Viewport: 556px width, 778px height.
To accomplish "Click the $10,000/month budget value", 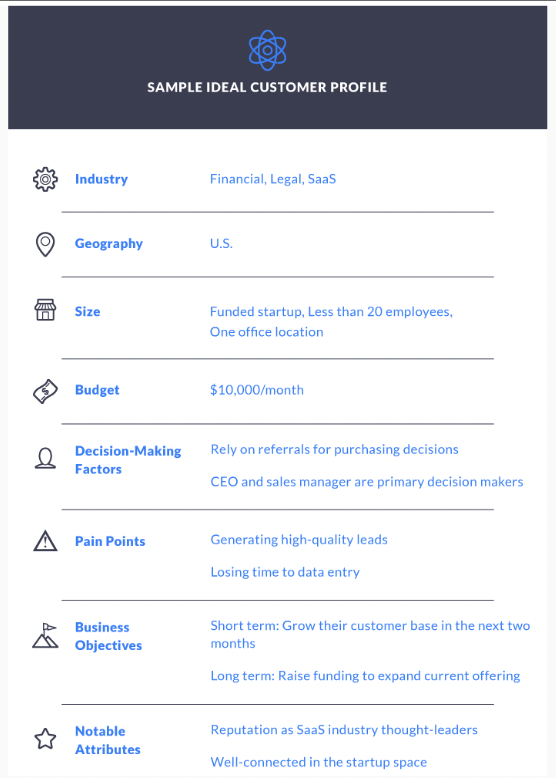I will pos(256,390).
